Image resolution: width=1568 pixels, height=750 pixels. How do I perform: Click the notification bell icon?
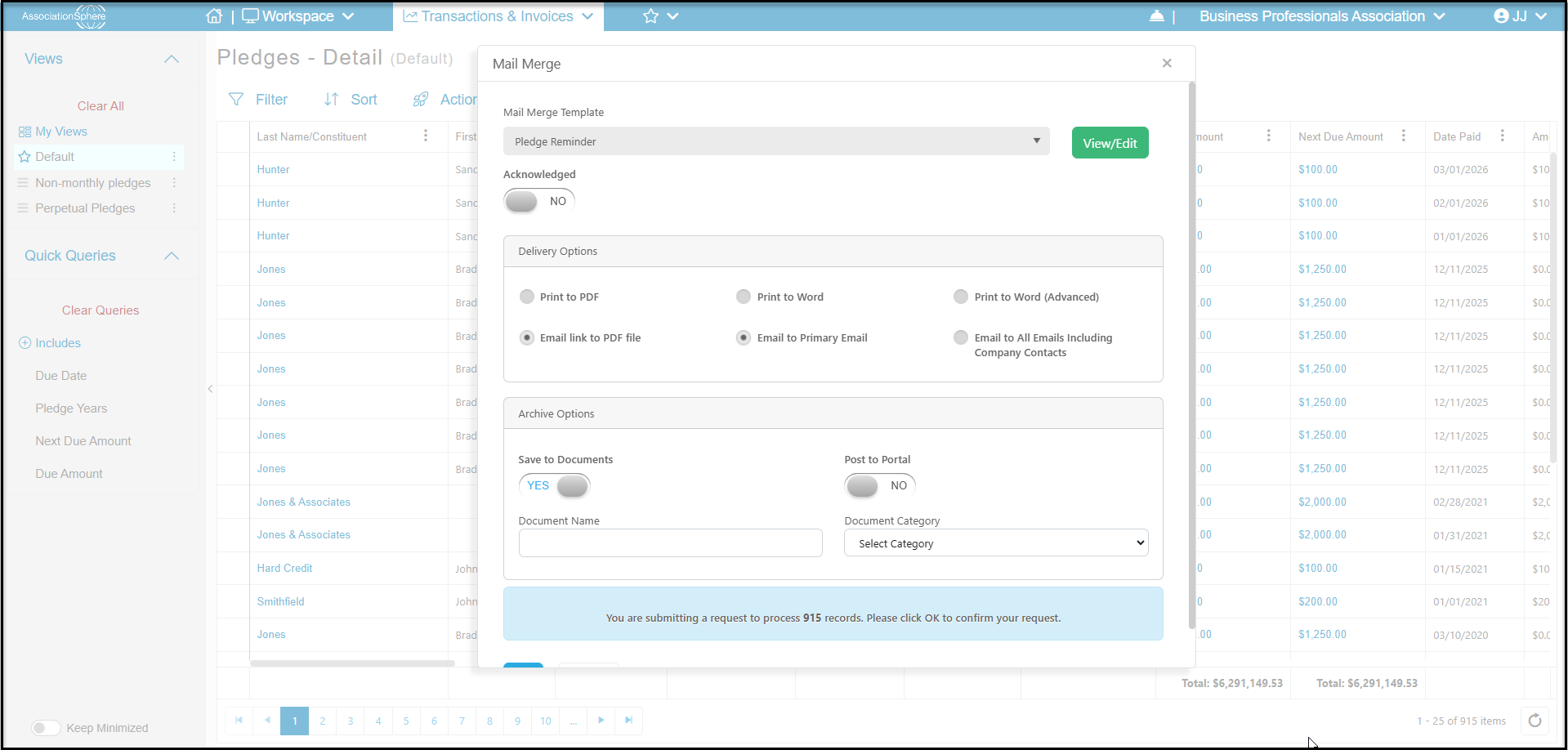[1157, 16]
